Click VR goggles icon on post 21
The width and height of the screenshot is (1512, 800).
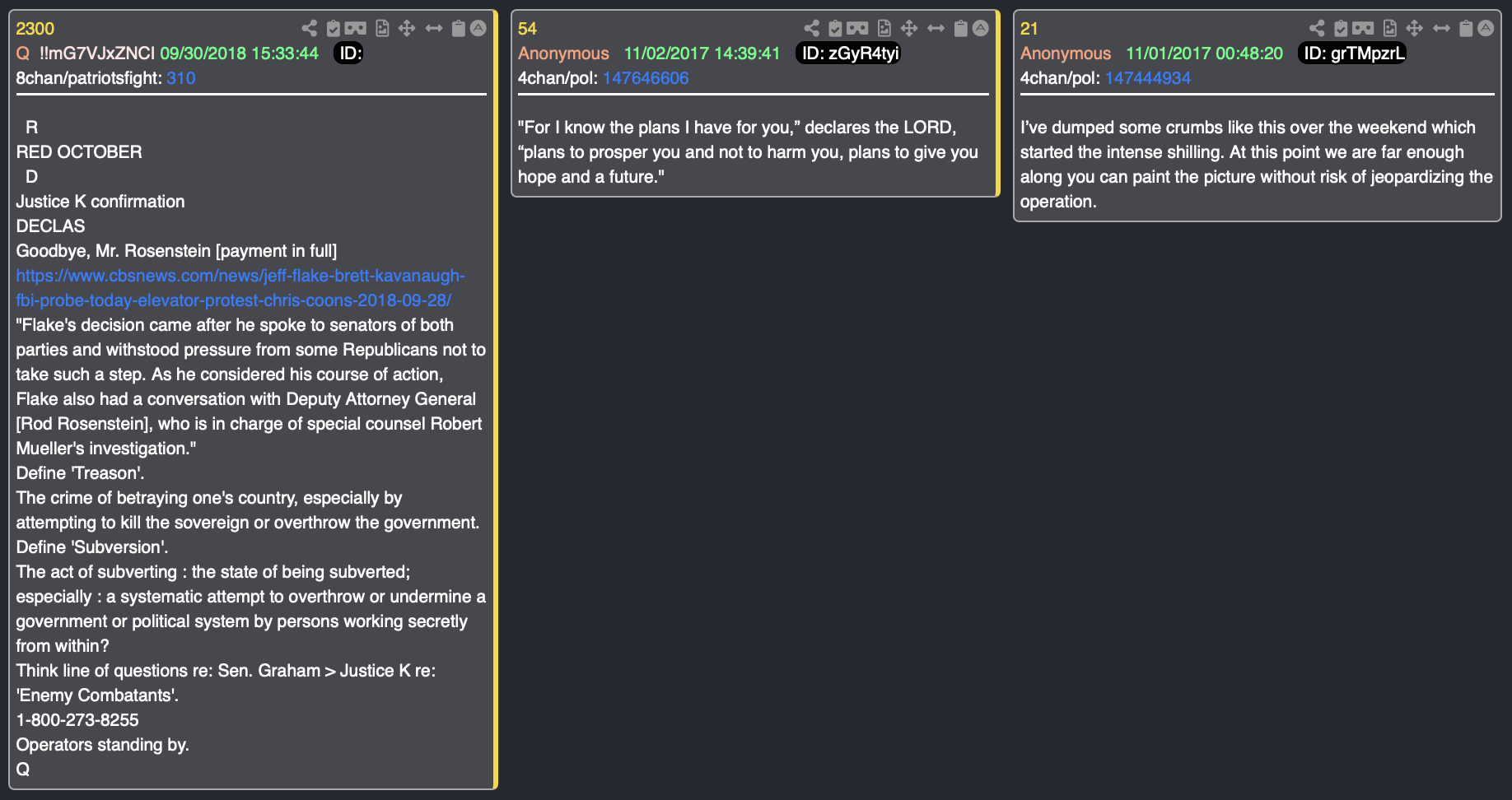pyautogui.click(x=1363, y=29)
